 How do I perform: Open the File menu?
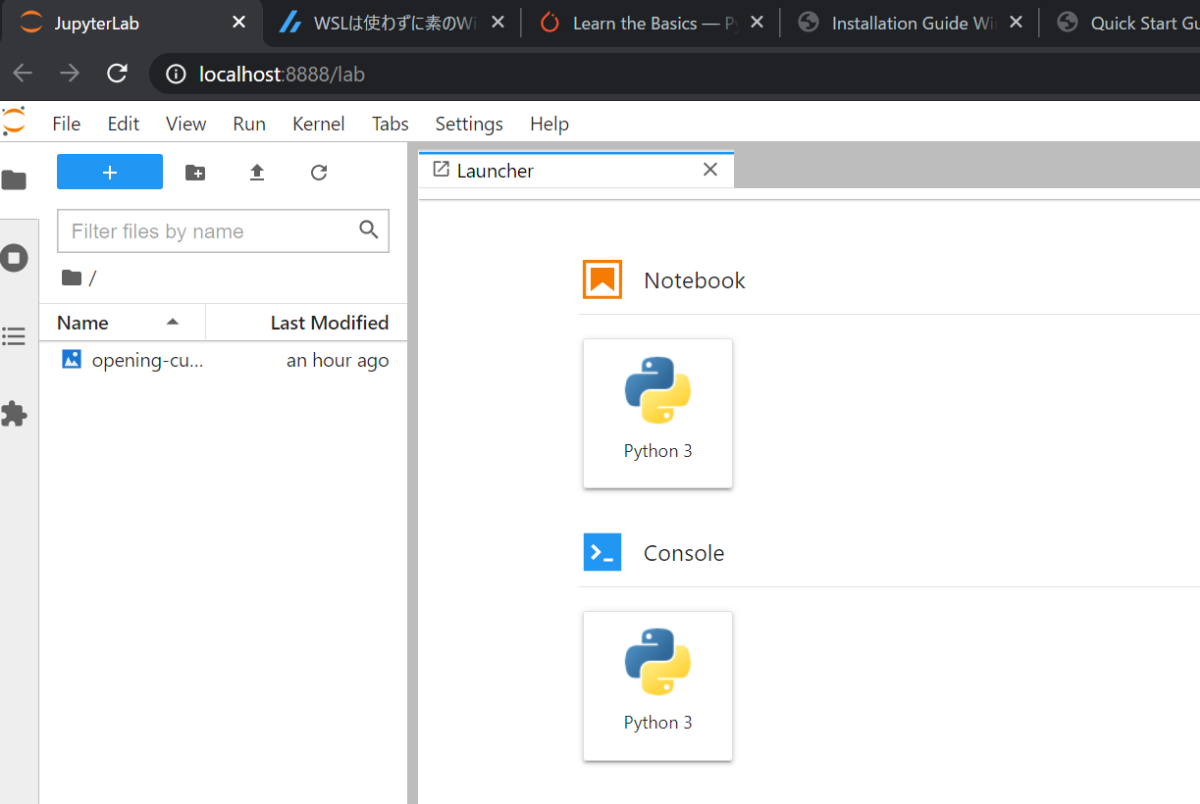click(66, 124)
